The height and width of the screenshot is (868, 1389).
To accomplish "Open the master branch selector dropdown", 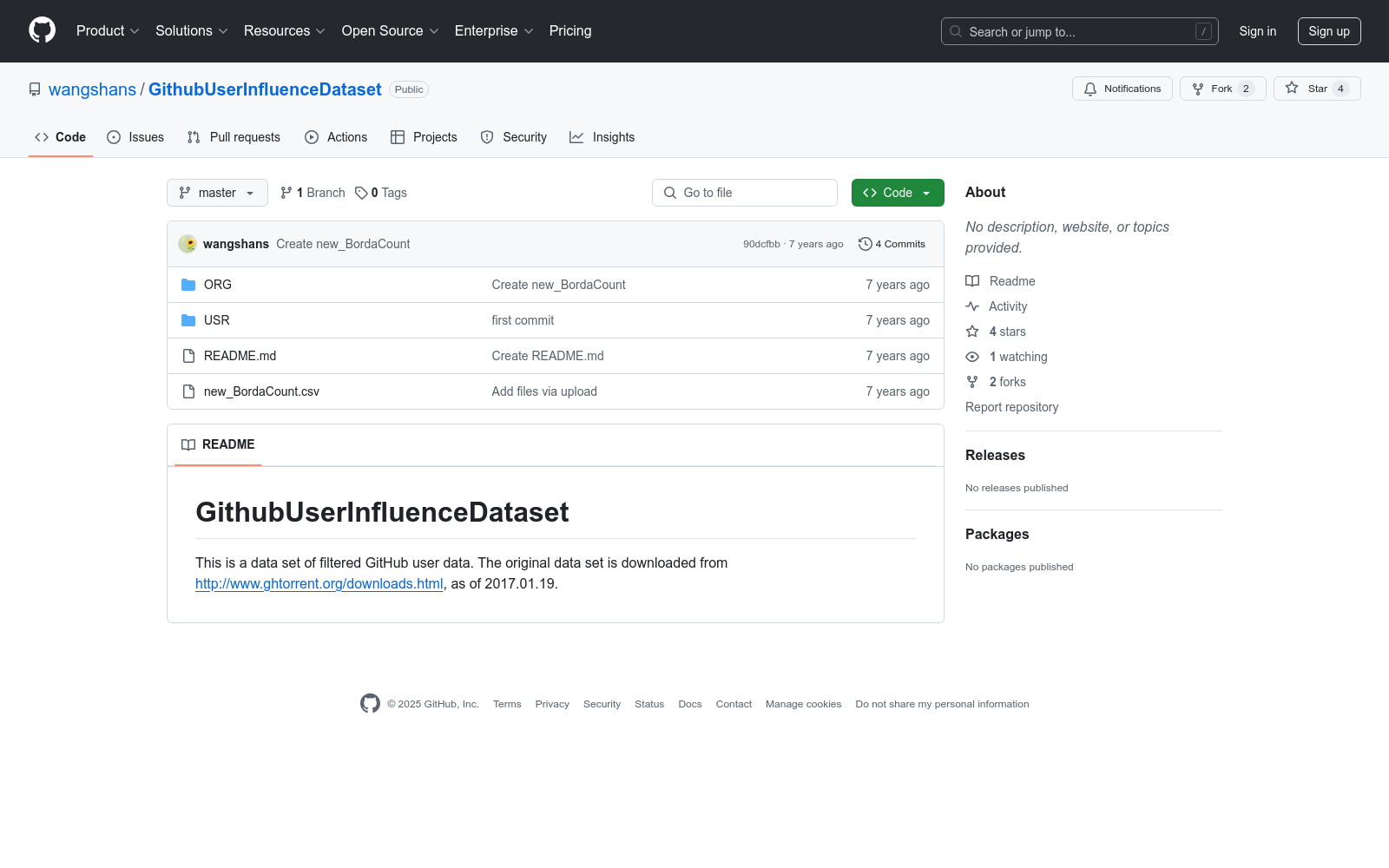I will (217, 193).
